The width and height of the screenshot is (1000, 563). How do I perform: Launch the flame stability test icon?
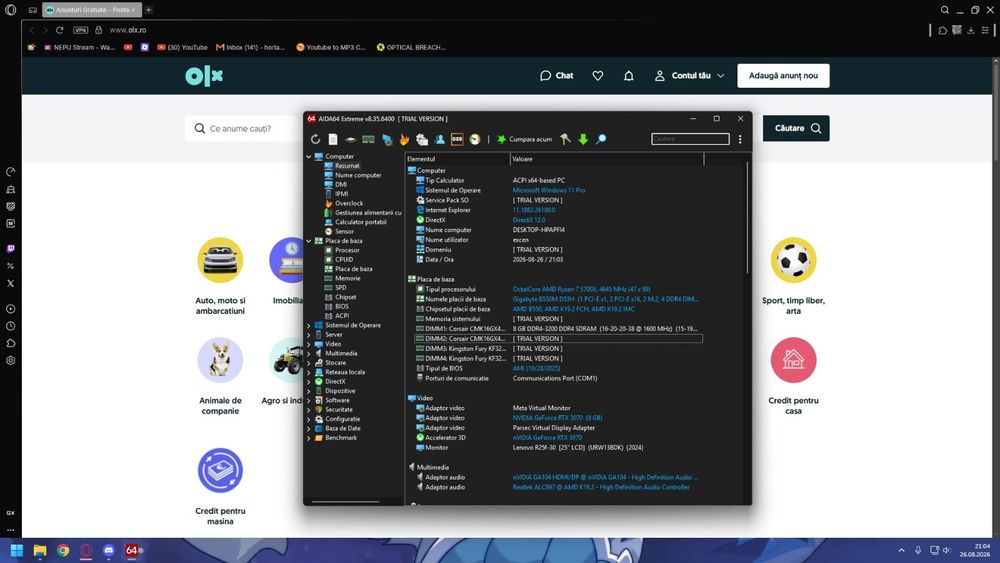click(x=404, y=139)
